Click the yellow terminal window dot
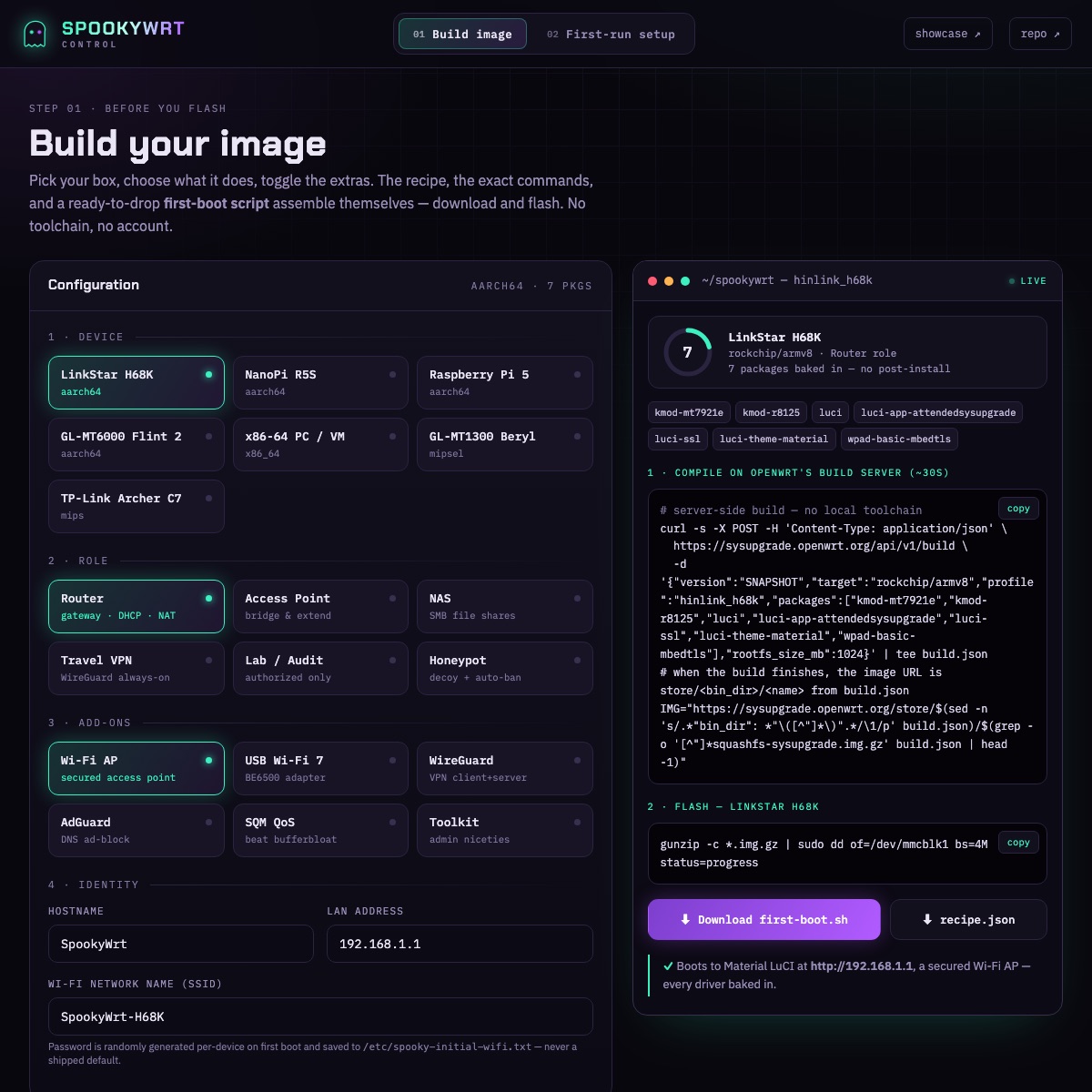Image resolution: width=1092 pixels, height=1092 pixels. (669, 281)
